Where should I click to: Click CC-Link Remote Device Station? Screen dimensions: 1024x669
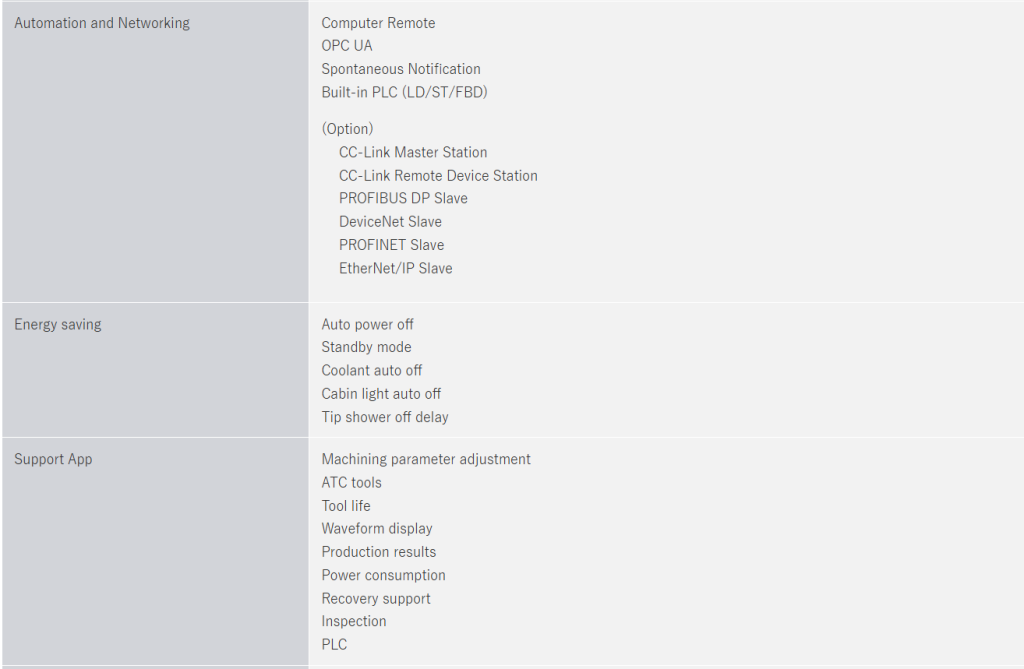(x=438, y=175)
